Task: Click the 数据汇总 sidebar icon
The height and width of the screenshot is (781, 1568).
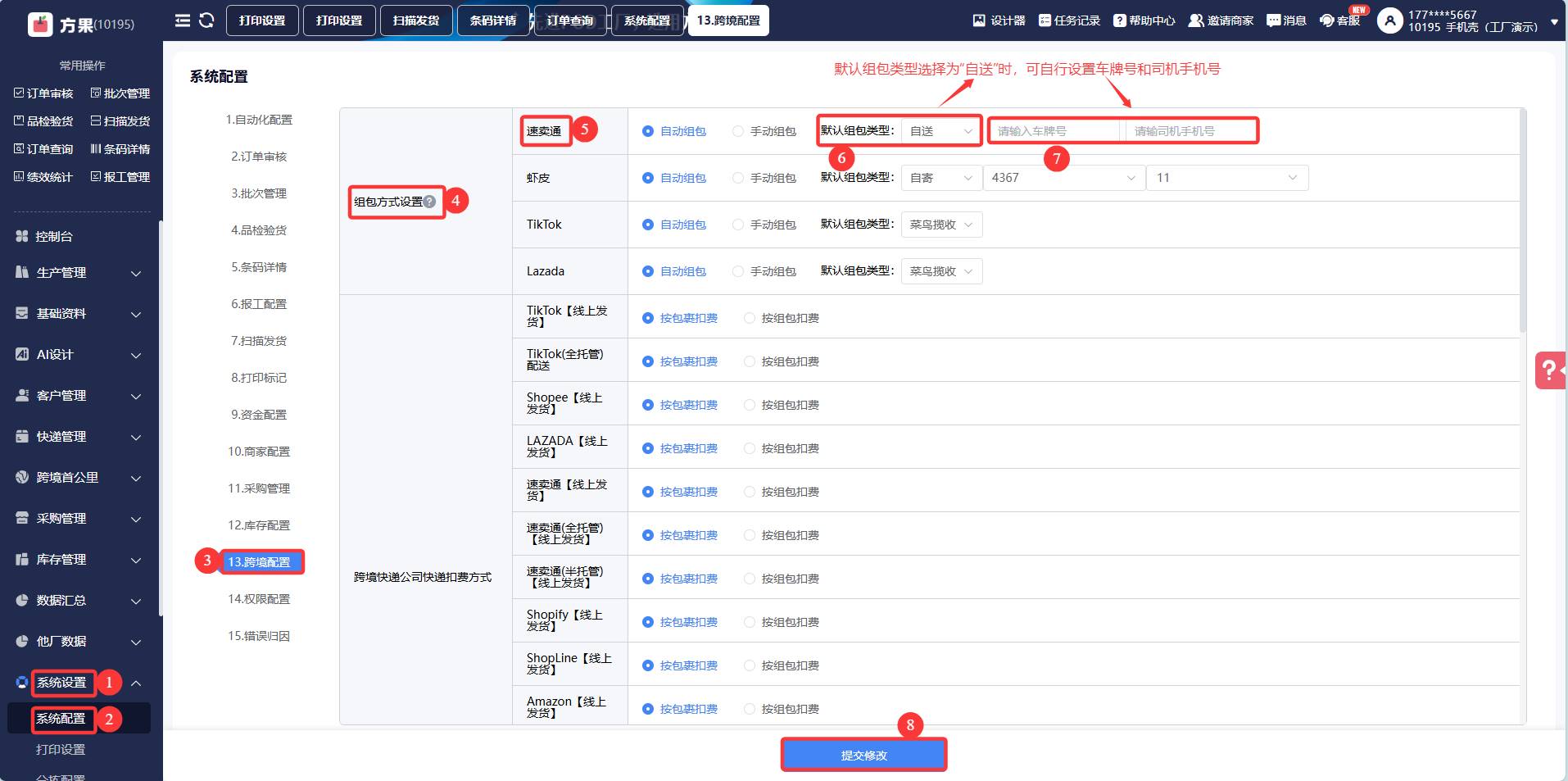Action: tap(22, 600)
